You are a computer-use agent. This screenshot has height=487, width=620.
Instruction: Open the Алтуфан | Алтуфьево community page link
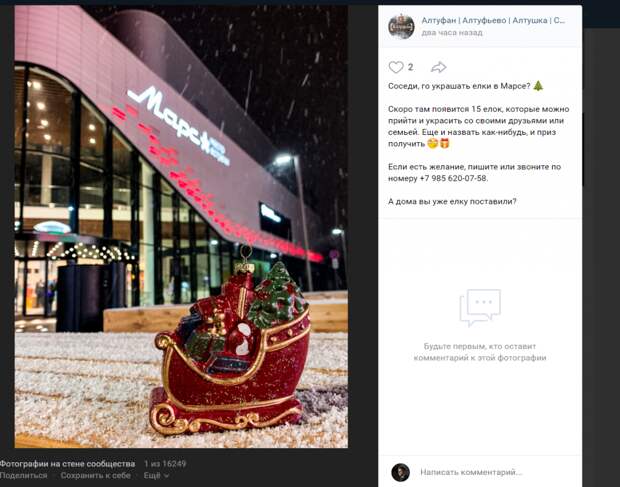click(x=493, y=20)
